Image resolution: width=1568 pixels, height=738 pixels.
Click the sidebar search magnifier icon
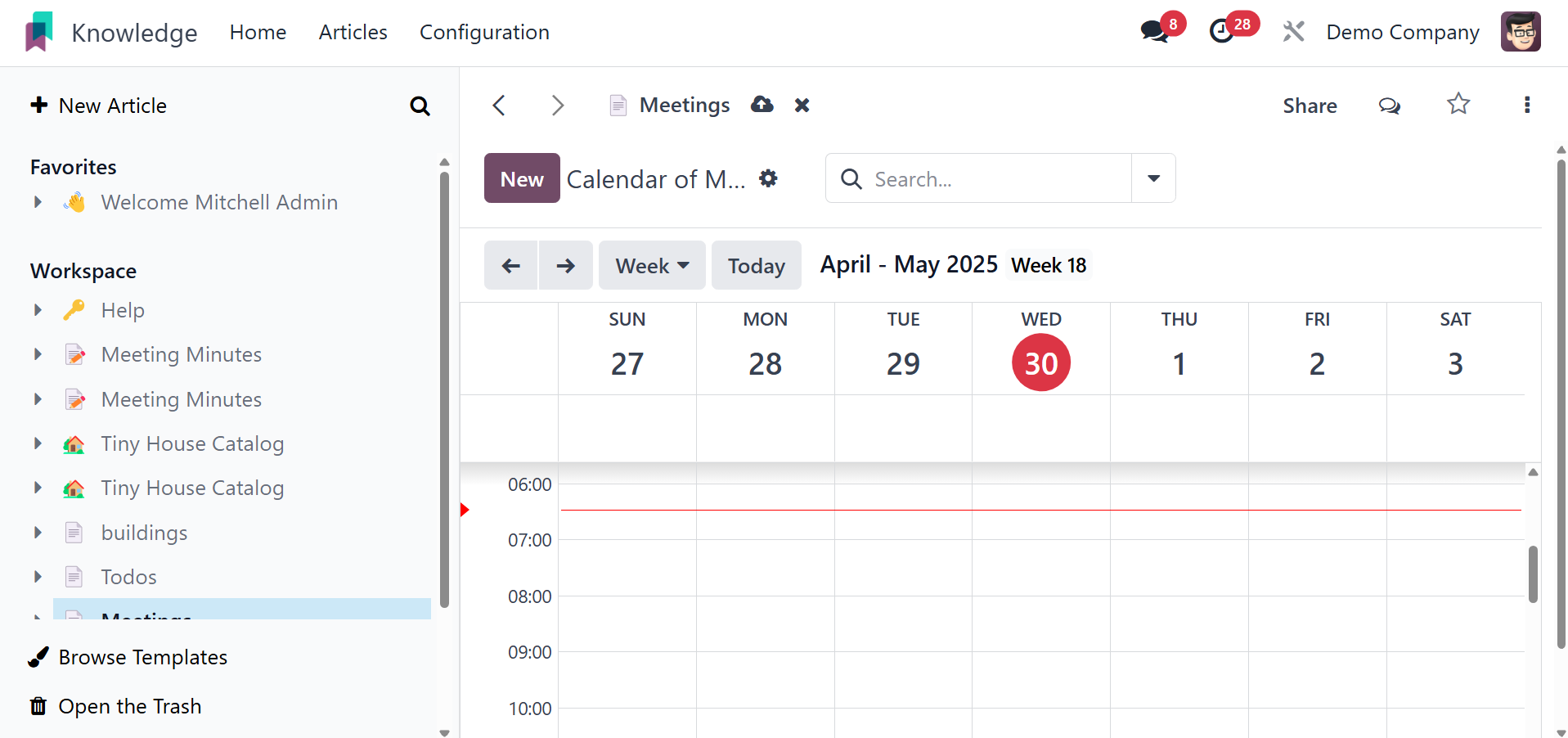pos(420,106)
